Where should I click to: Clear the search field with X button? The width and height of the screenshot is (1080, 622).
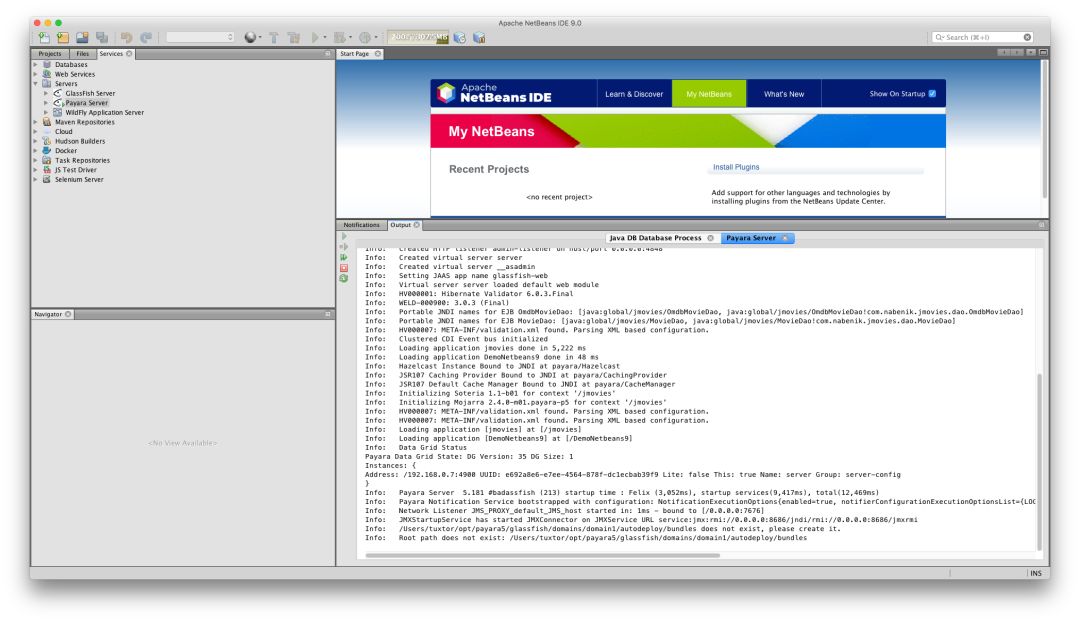click(1027, 37)
